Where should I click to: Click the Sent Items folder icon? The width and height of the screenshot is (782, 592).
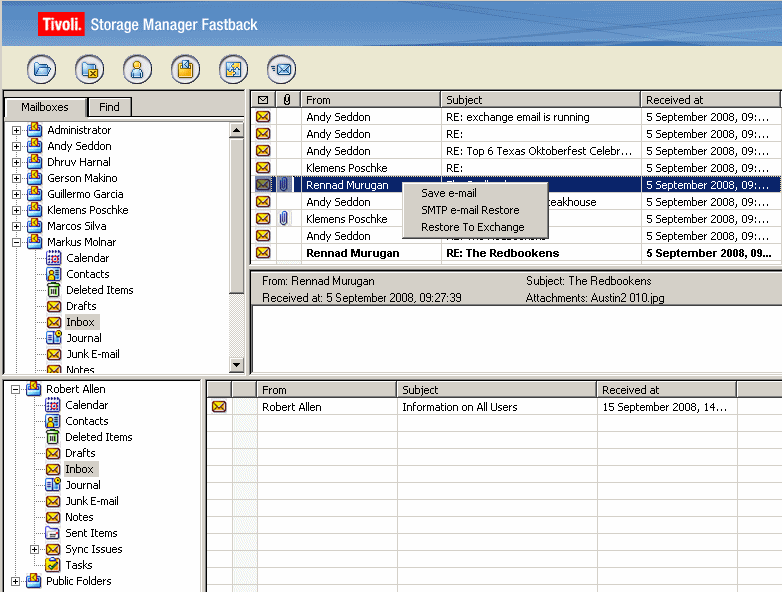(x=52, y=533)
